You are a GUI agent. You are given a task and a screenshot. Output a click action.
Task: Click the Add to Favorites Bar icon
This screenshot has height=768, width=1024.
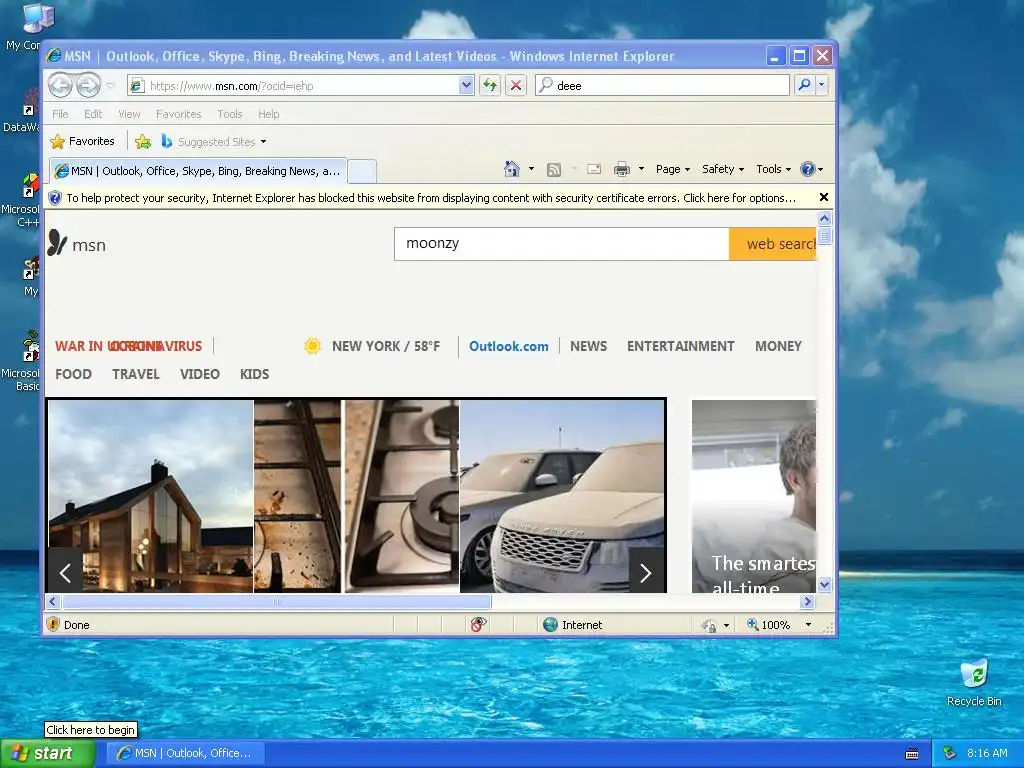(x=142, y=141)
